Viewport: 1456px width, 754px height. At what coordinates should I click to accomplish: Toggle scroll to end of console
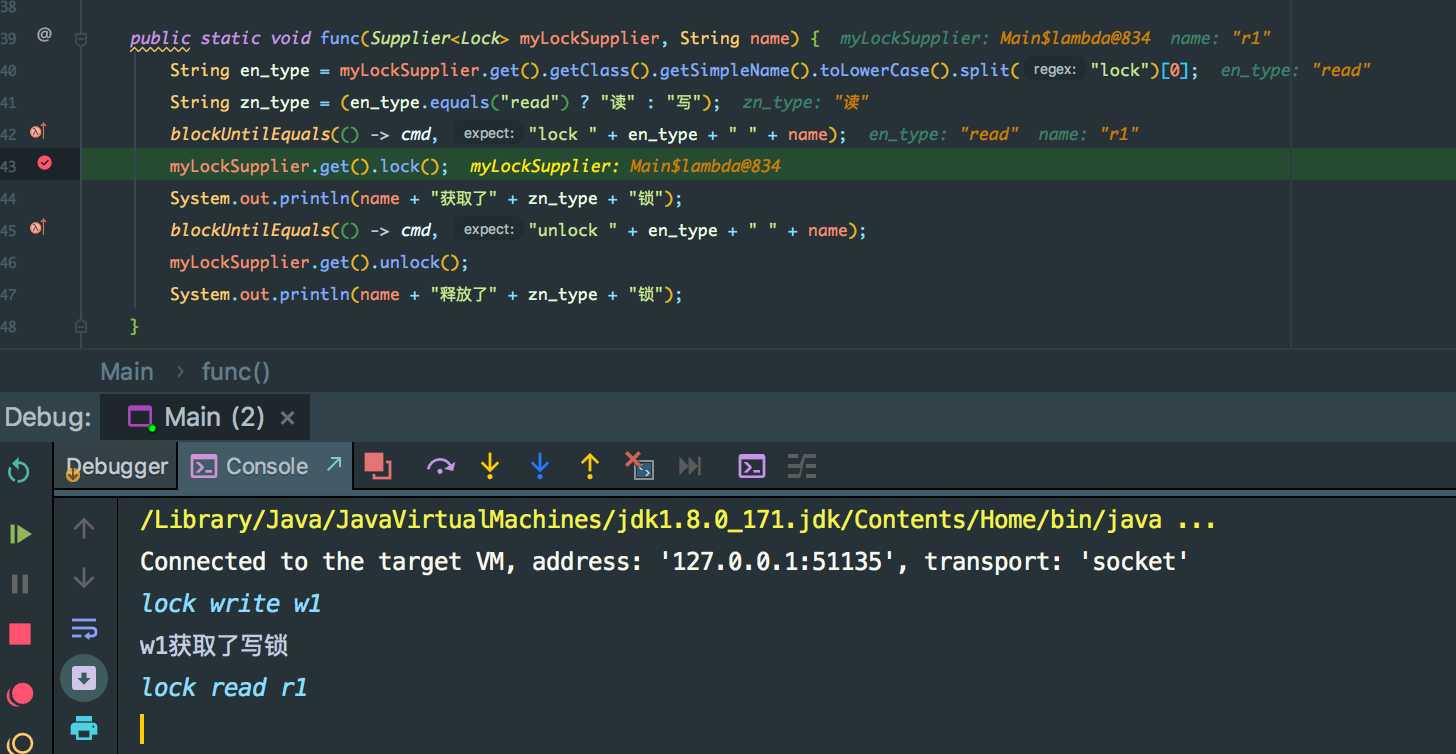(84, 678)
